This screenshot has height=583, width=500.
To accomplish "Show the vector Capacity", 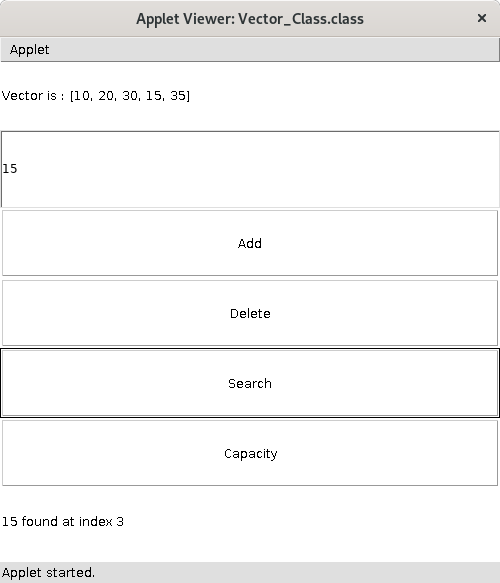I will point(250,453).
